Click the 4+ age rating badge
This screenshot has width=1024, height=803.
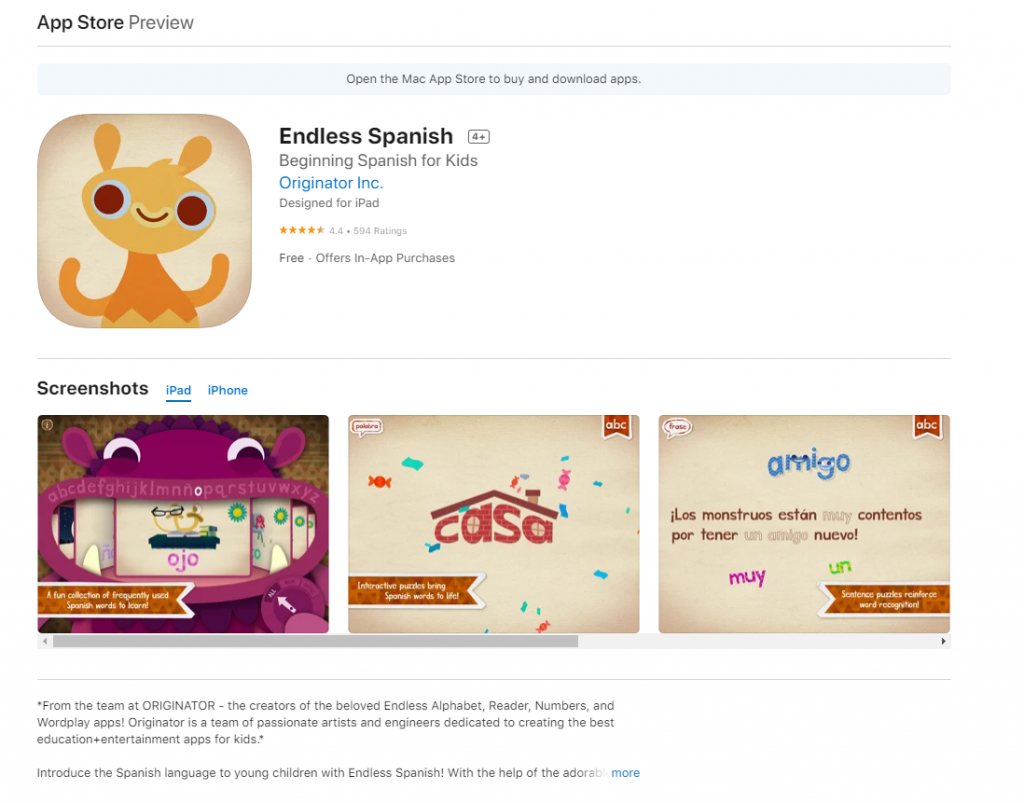[479, 136]
